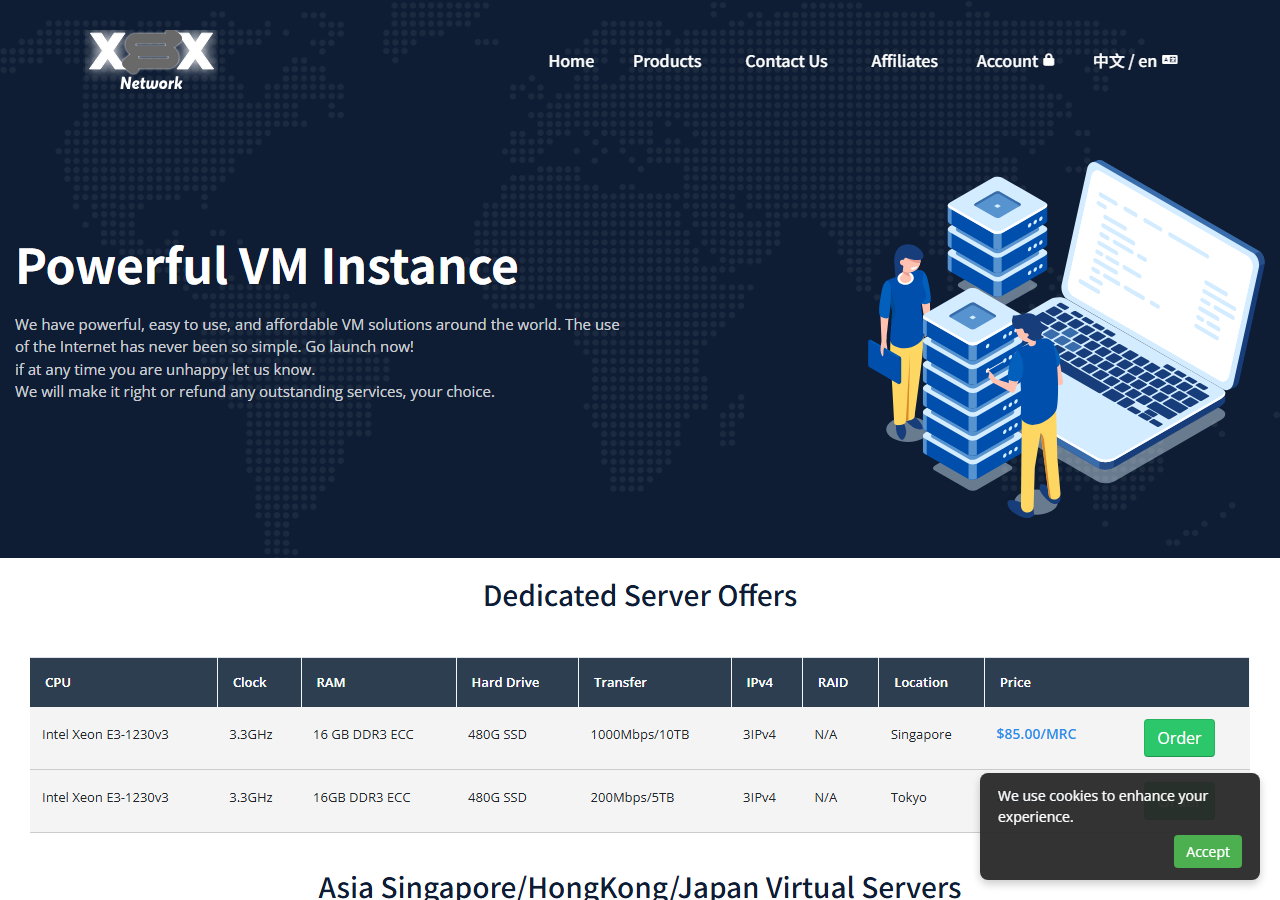The width and height of the screenshot is (1280, 900).
Task: Click the Transfer column header
Action: [655, 682]
